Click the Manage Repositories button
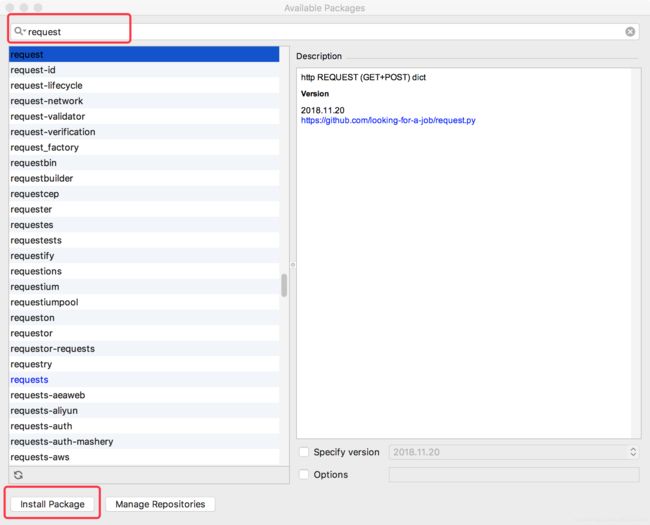The width and height of the screenshot is (650, 525). pos(160,504)
